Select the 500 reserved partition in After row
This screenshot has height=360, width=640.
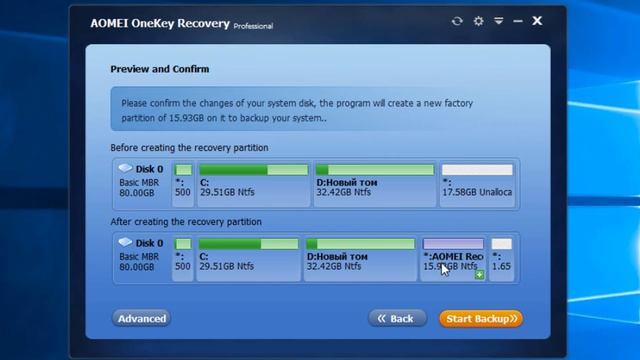click(183, 258)
